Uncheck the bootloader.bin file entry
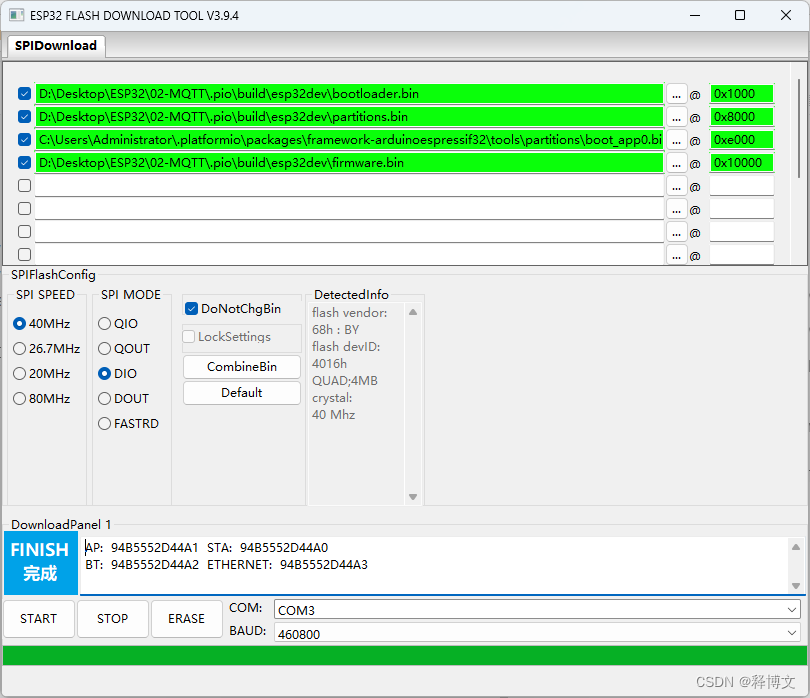Screen dimensions: 810x698 [x=23, y=93]
